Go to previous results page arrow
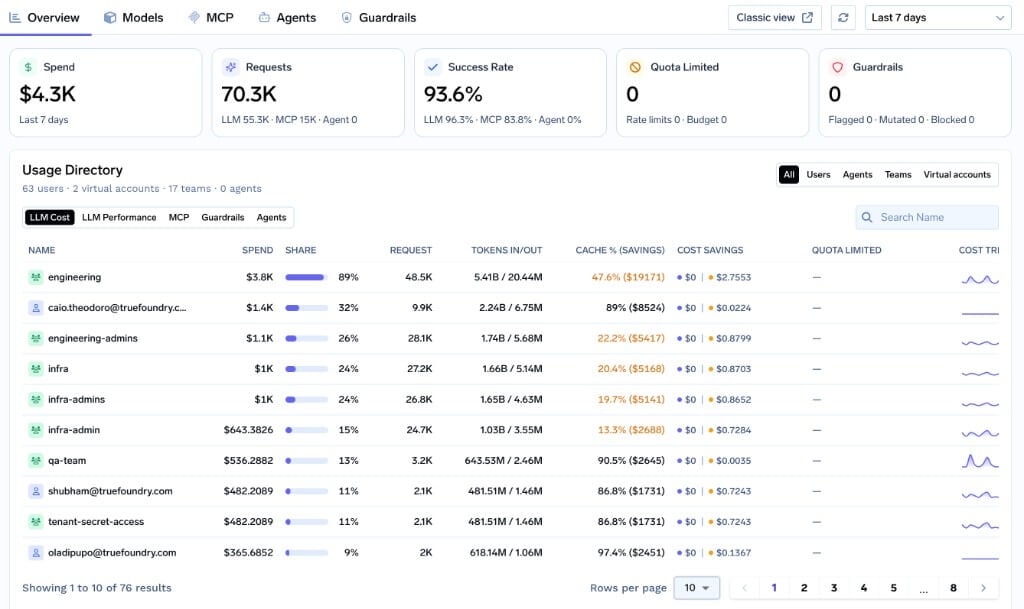Viewport: 1024px width, 609px height. pos(744,588)
